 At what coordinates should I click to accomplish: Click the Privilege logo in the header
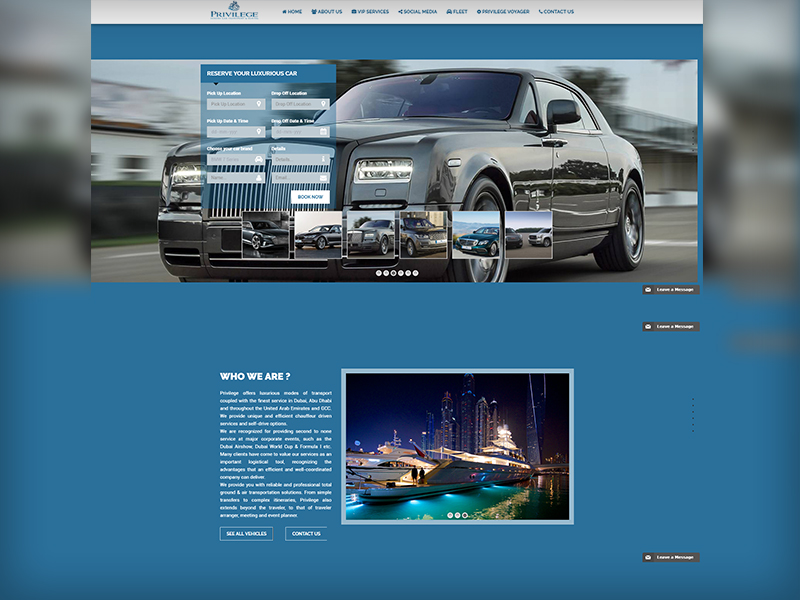coord(234,12)
